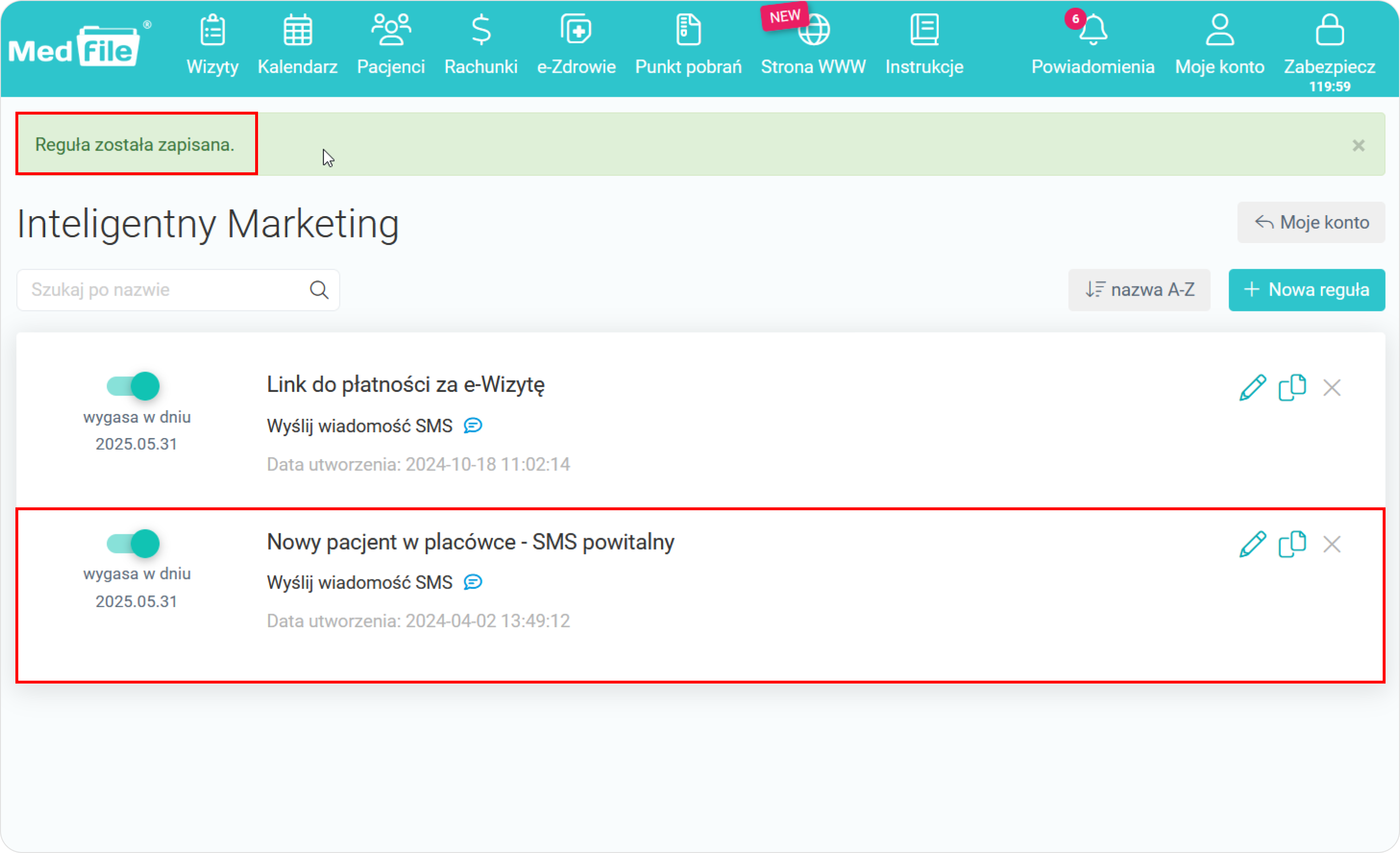Dismiss the 'Reguła została zapisana' alert
The width and height of the screenshot is (1400, 853).
pyautogui.click(x=1358, y=145)
